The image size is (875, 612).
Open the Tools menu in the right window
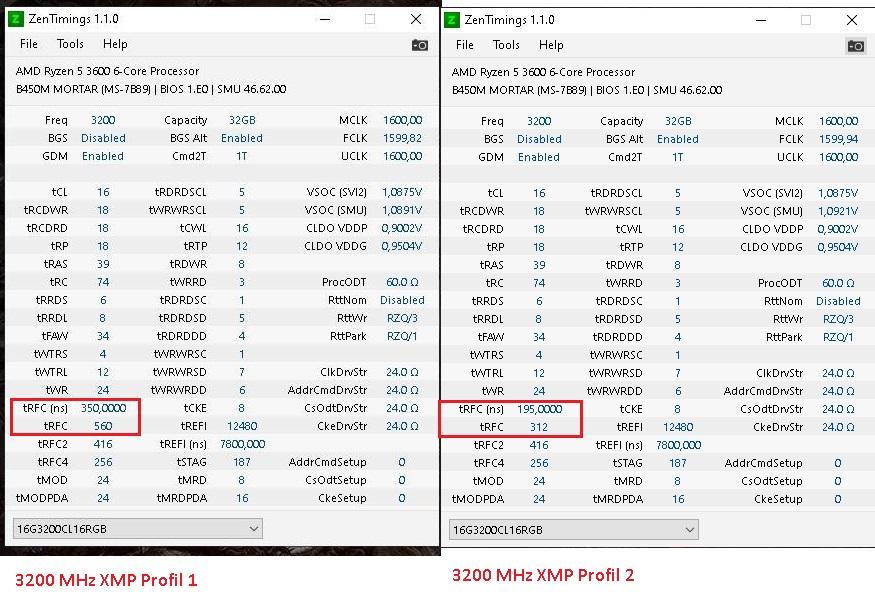(x=506, y=44)
